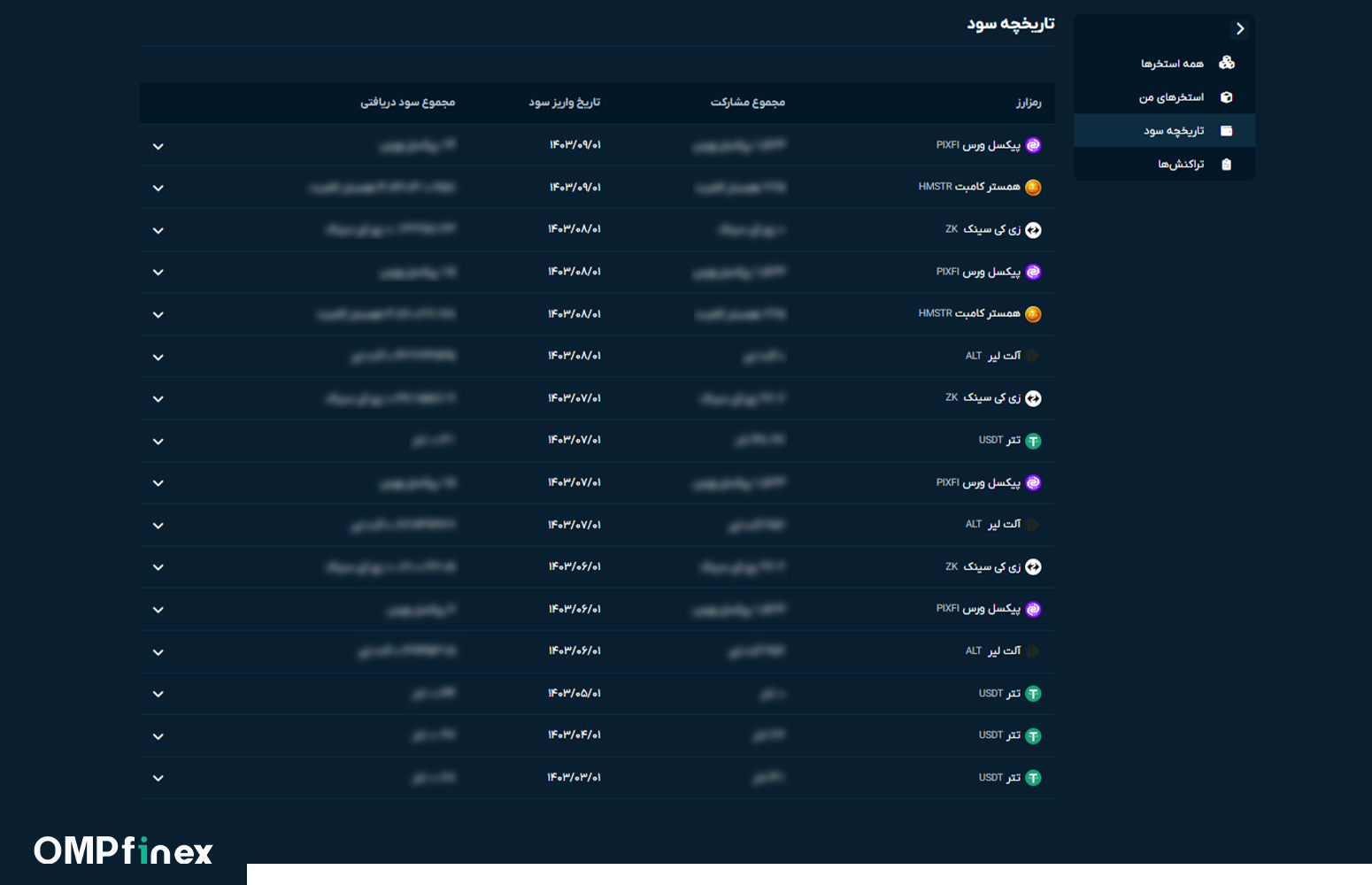Expand the ZK row dated 1403/07/01
Viewport: 1372px width, 885px height.
158,398
